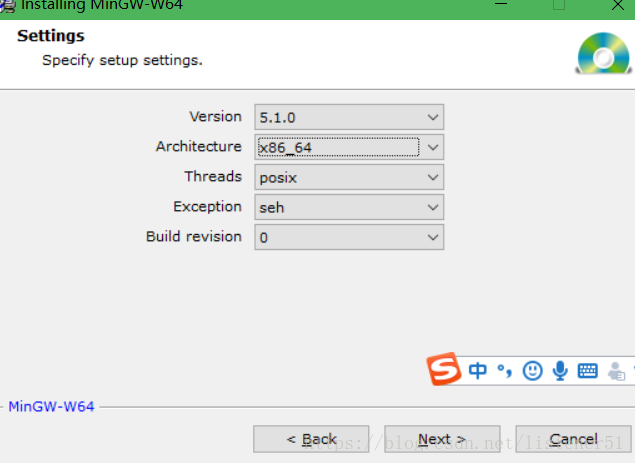Open the Sogou soft keyboard icon

point(588,371)
